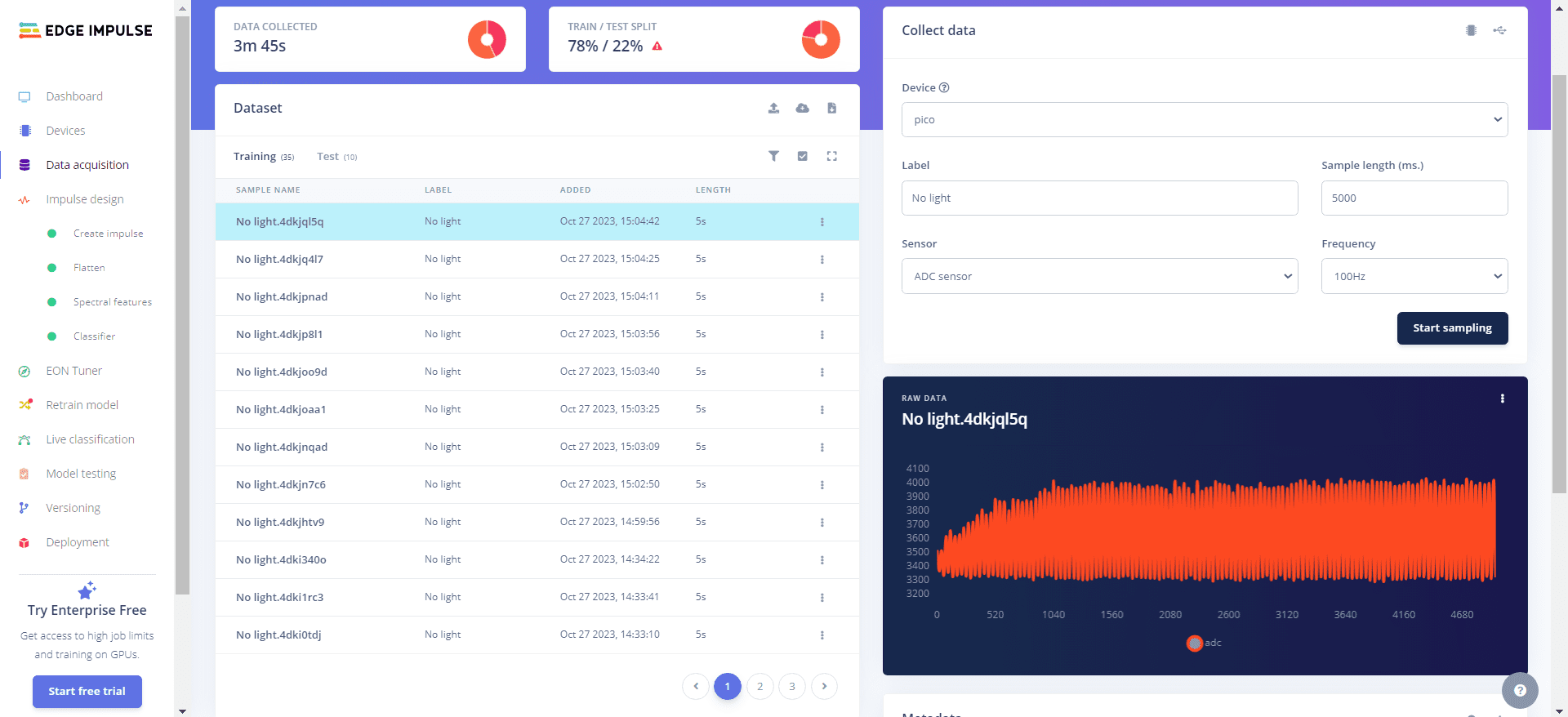
Task: Click the USB connect icon in Collect data
Action: pos(1499,30)
